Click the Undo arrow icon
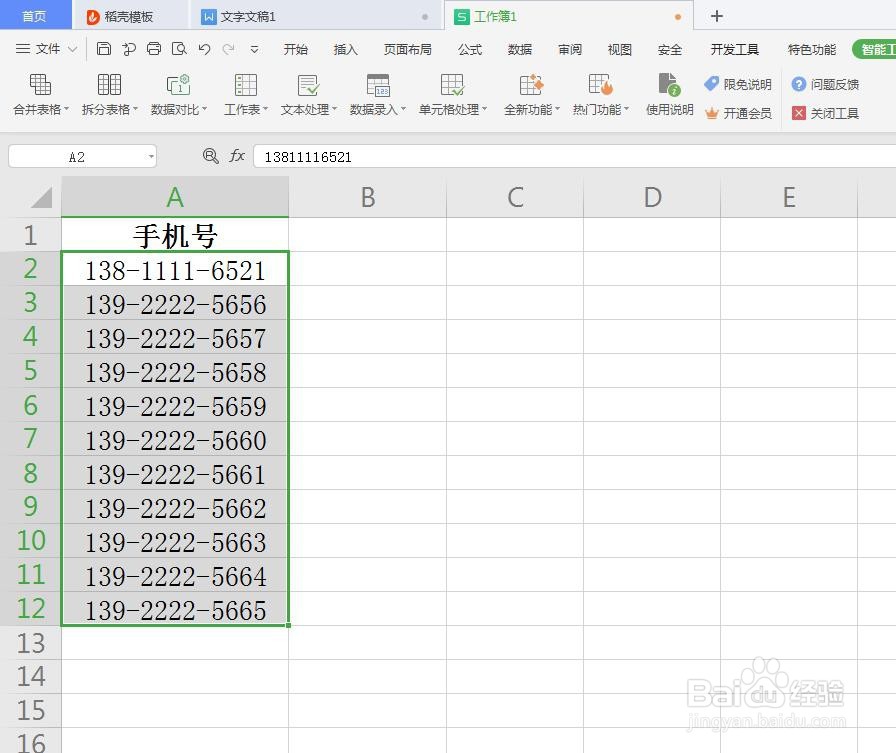896x753 pixels. 205,49
